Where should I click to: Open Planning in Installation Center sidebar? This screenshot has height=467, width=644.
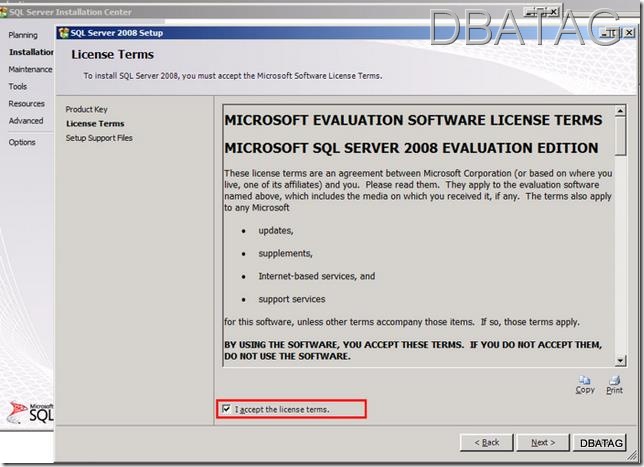pyautogui.click(x=23, y=35)
